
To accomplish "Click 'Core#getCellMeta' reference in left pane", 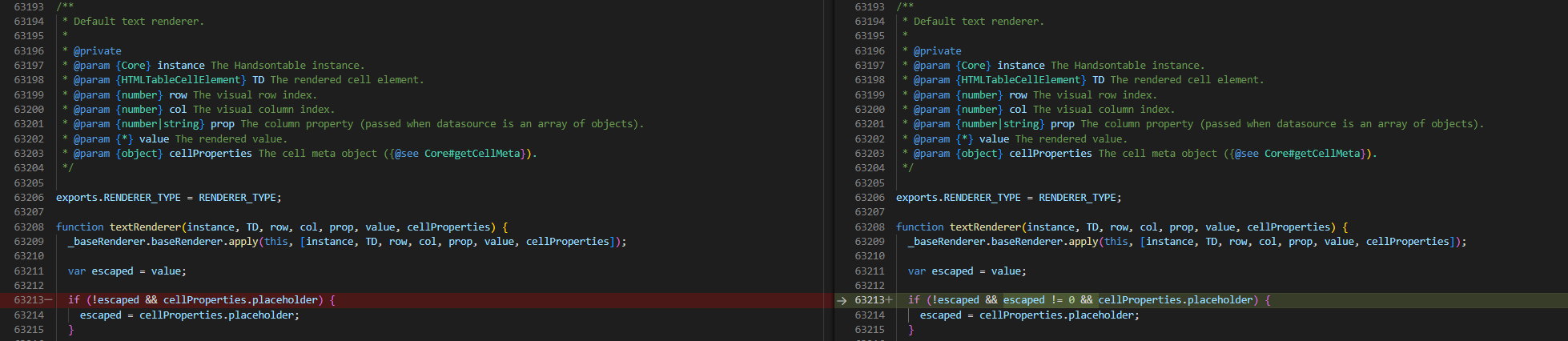I will (472, 154).
